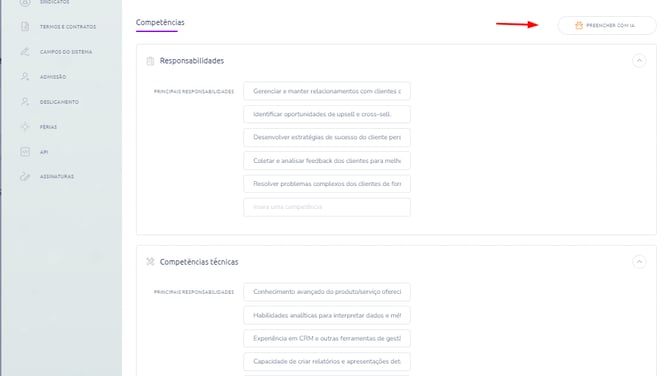Viewport: 670px width, 376px height.
Task: Edit 'Conhecimento avançado do produto' field
Action: point(327,292)
